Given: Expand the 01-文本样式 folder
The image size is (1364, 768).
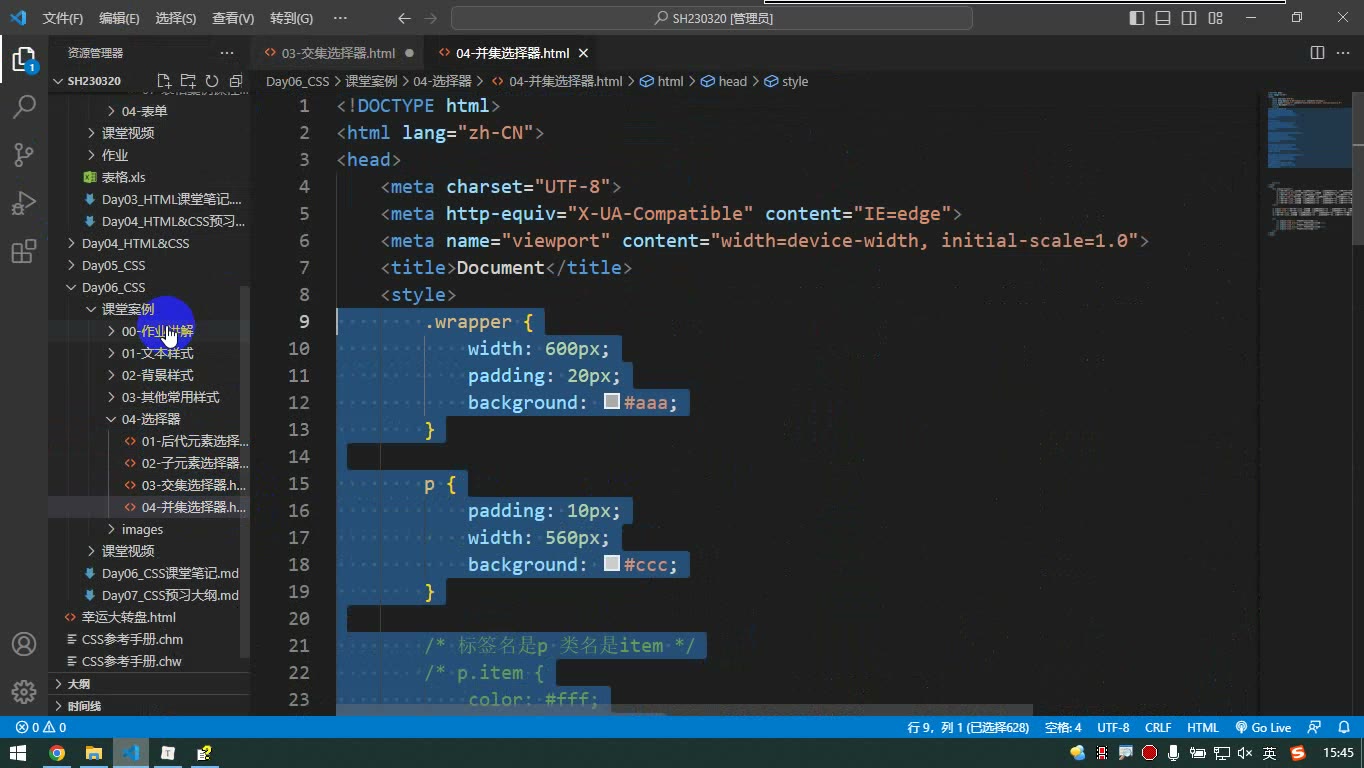Looking at the screenshot, I should (x=149, y=353).
